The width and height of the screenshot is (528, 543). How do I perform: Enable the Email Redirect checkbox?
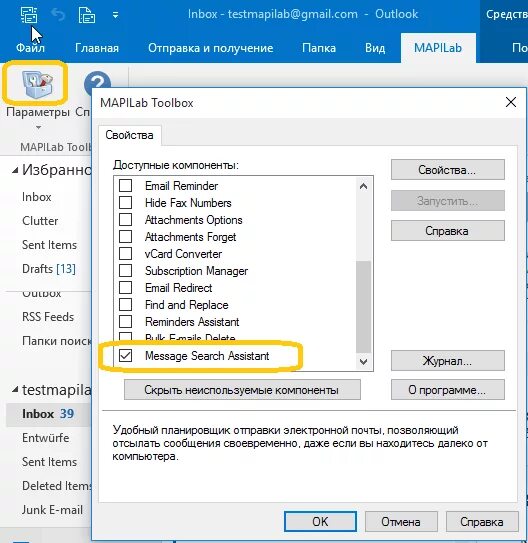125,287
